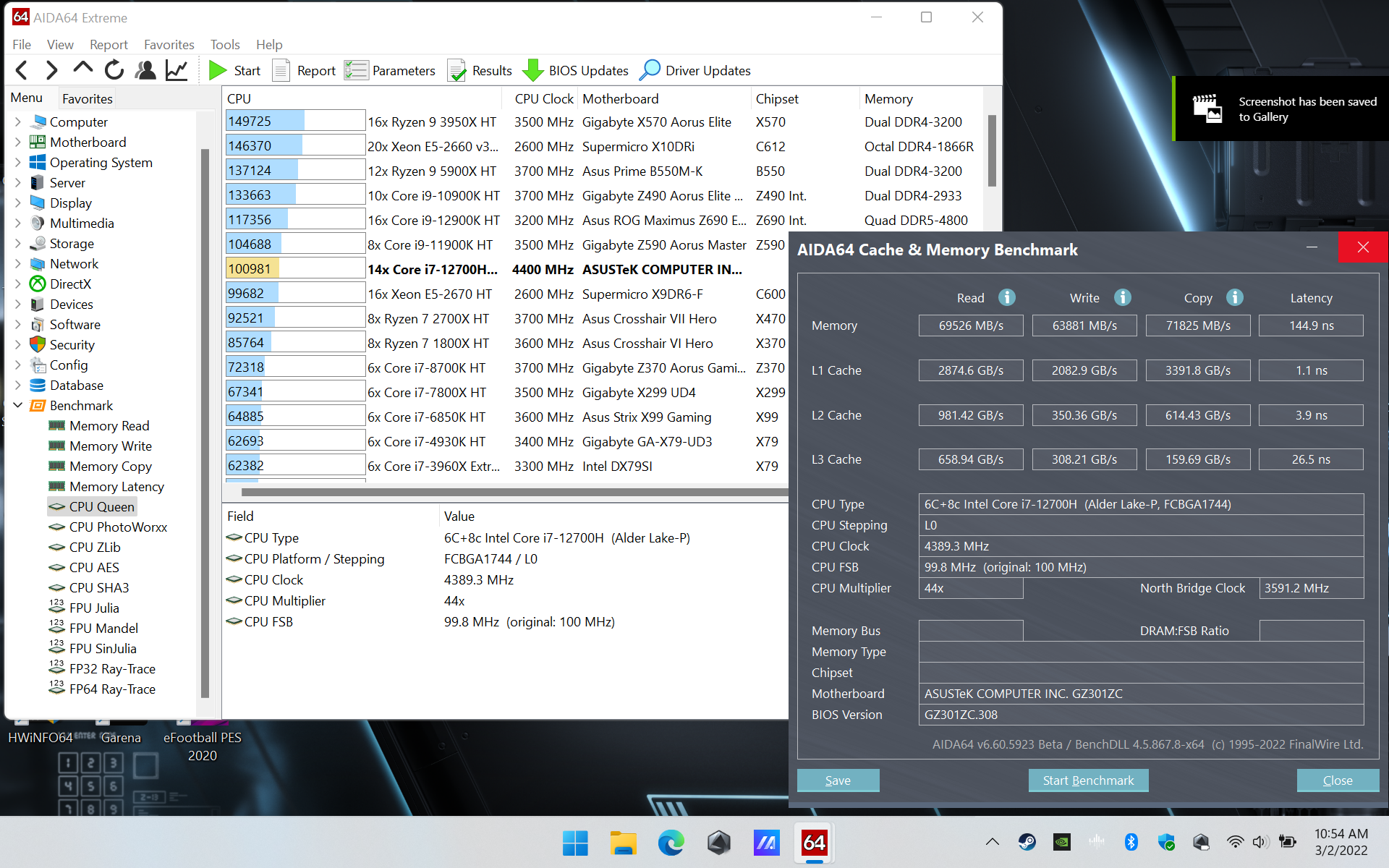Image resolution: width=1389 pixels, height=868 pixels.
Task: Select FP64 Ray-Trace benchmark
Action: [103, 689]
